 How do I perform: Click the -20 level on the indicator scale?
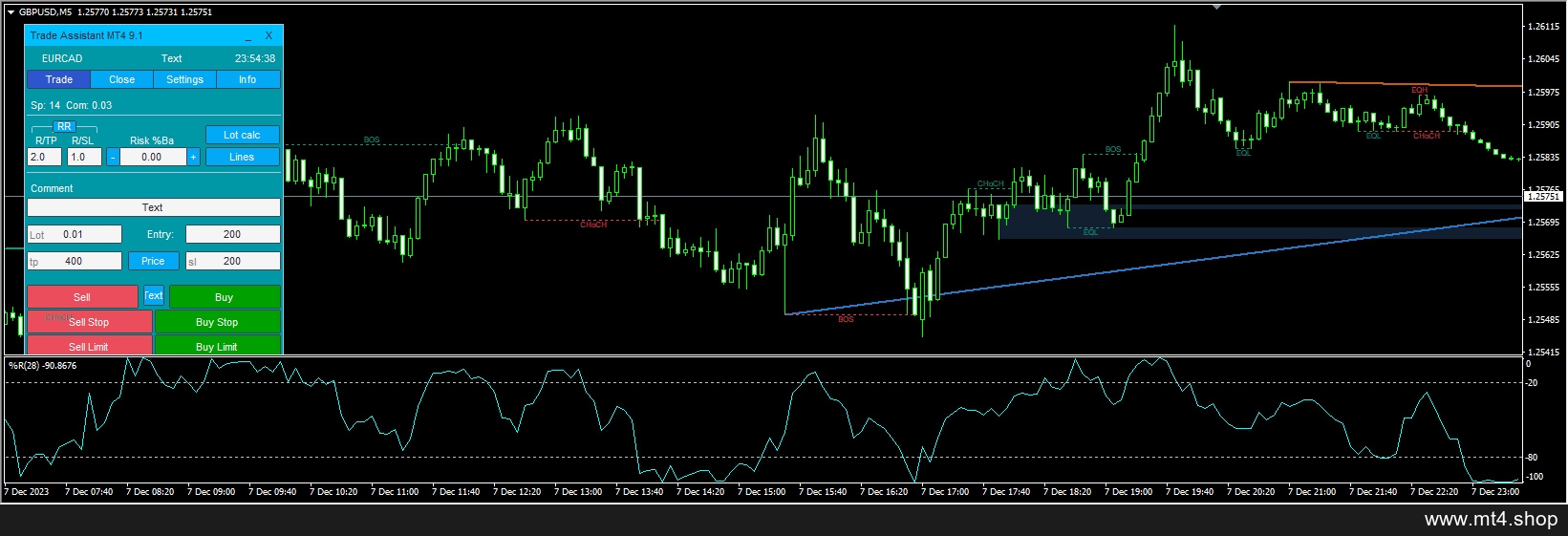(x=1533, y=383)
